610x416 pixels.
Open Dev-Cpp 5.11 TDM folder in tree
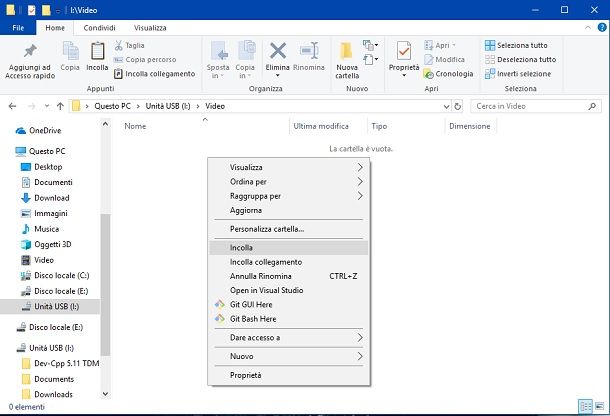tap(61, 363)
